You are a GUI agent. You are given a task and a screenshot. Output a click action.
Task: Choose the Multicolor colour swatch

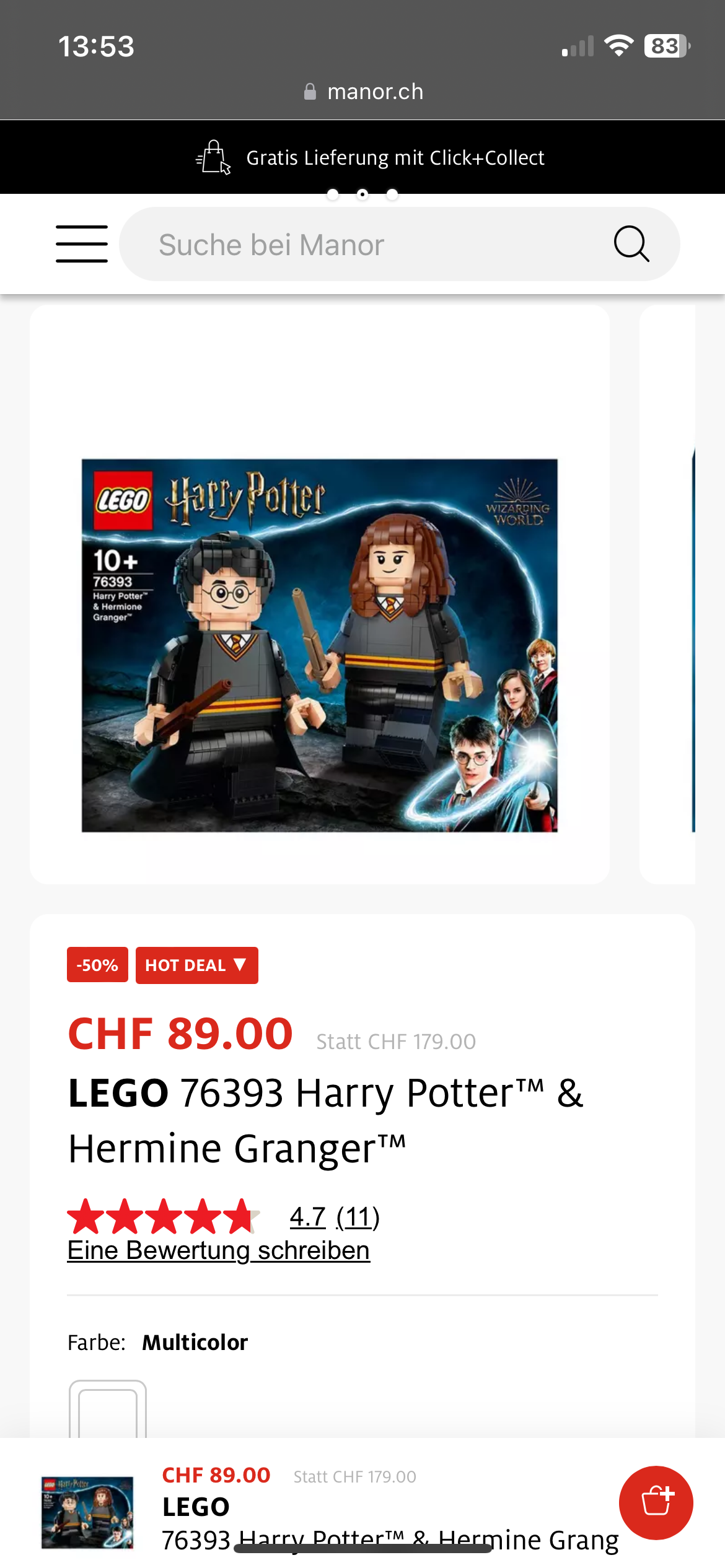(x=108, y=1409)
